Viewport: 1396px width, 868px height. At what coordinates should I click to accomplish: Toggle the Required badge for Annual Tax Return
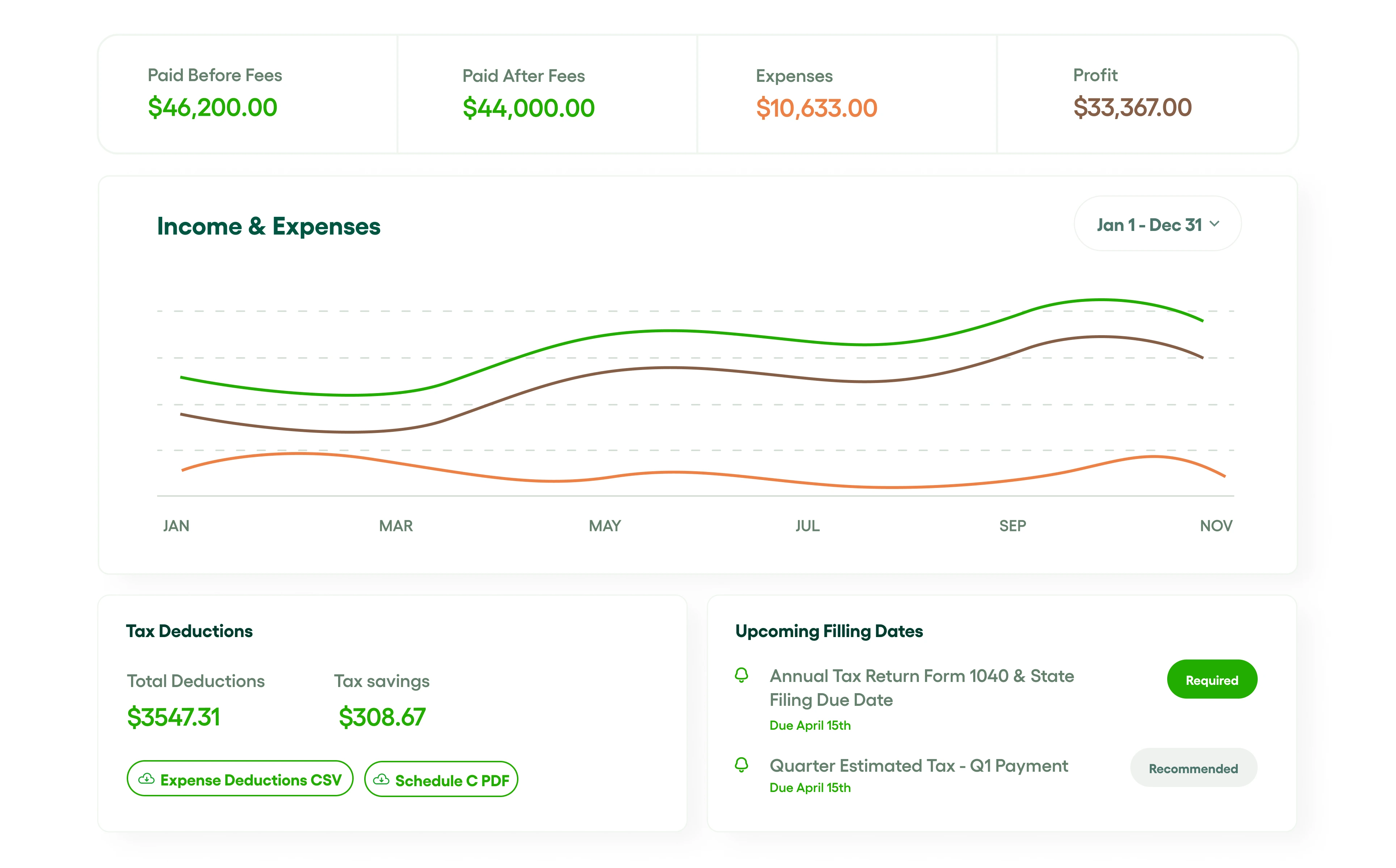click(1212, 679)
